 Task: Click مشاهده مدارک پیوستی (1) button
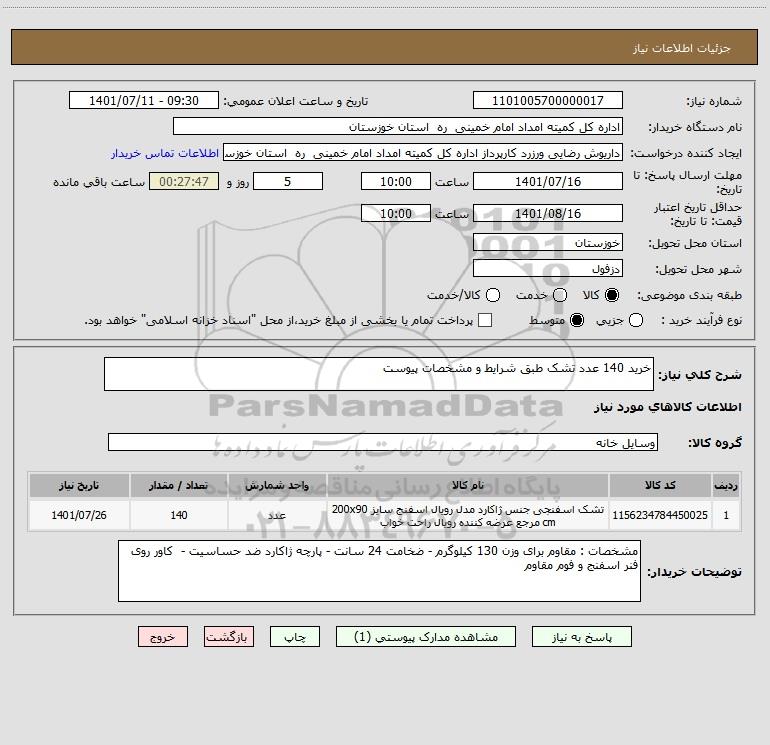(426, 637)
